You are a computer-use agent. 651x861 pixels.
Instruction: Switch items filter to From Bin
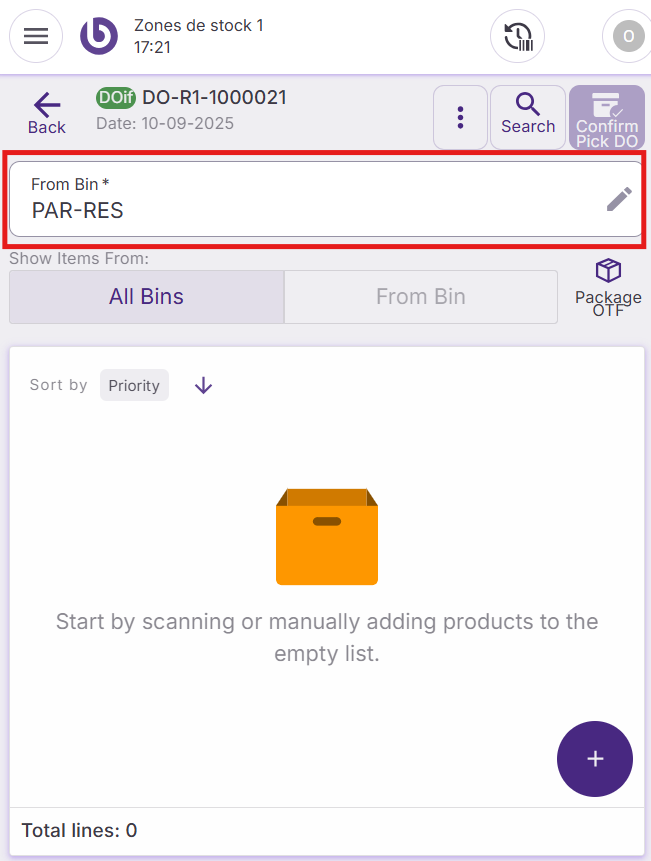coord(420,297)
